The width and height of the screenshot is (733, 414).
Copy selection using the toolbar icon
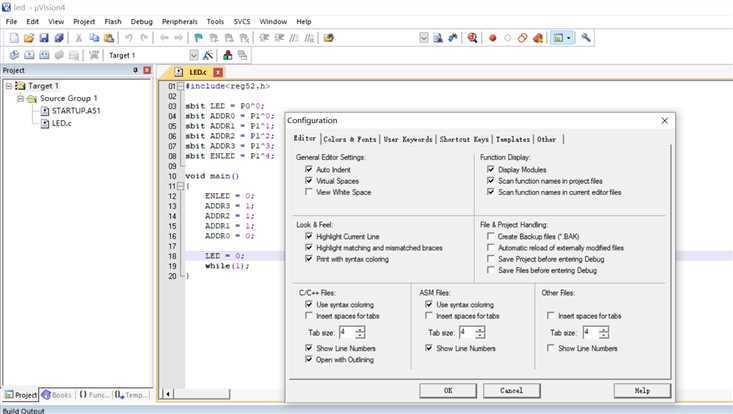[94, 38]
